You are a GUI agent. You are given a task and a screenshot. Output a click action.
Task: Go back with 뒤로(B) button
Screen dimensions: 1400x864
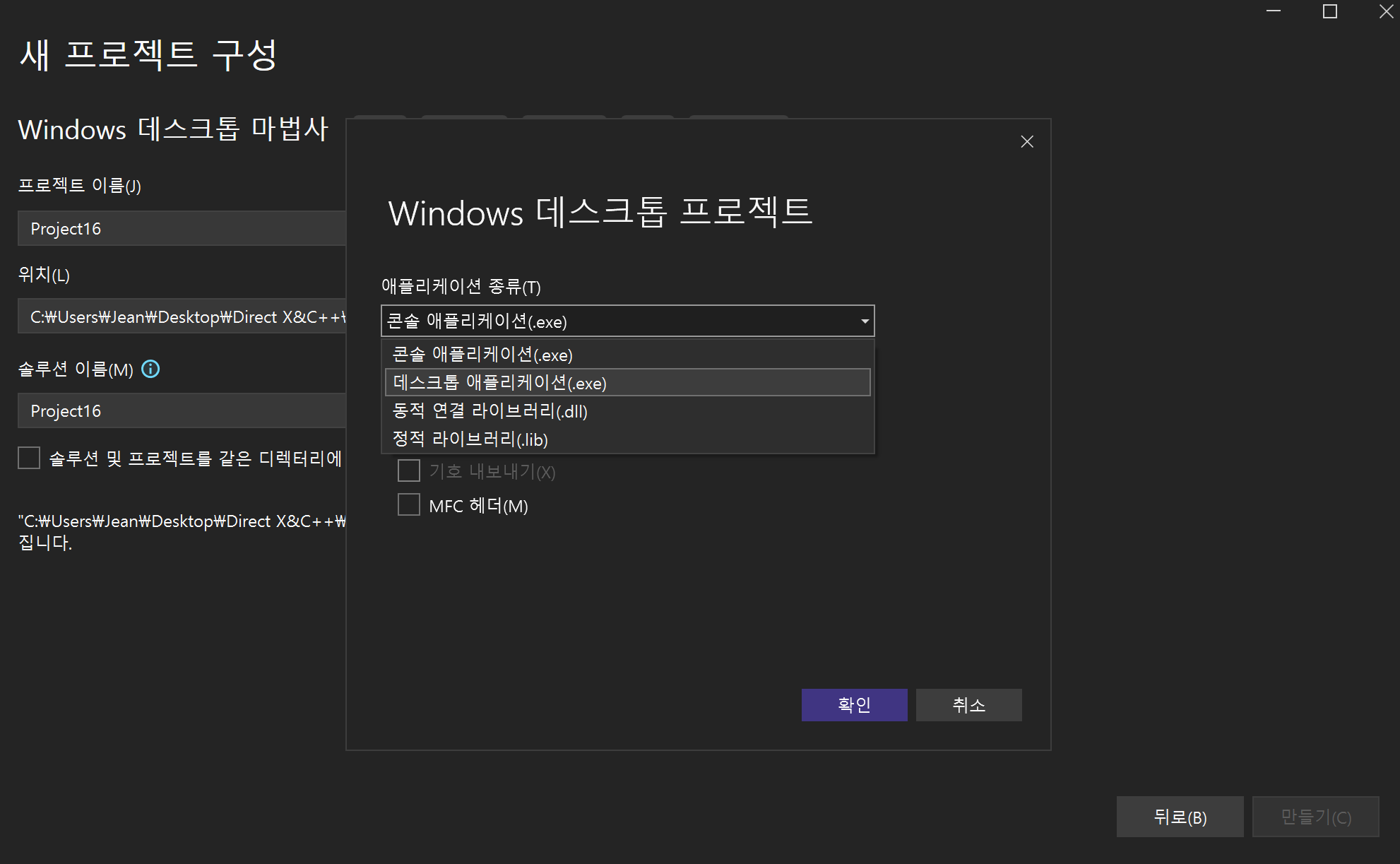(1180, 817)
